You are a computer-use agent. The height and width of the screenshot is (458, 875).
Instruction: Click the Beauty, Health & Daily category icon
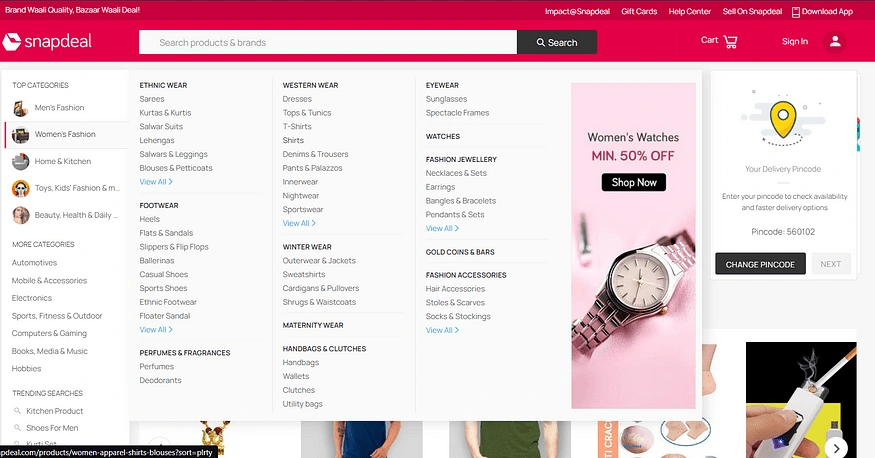tap(21, 215)
